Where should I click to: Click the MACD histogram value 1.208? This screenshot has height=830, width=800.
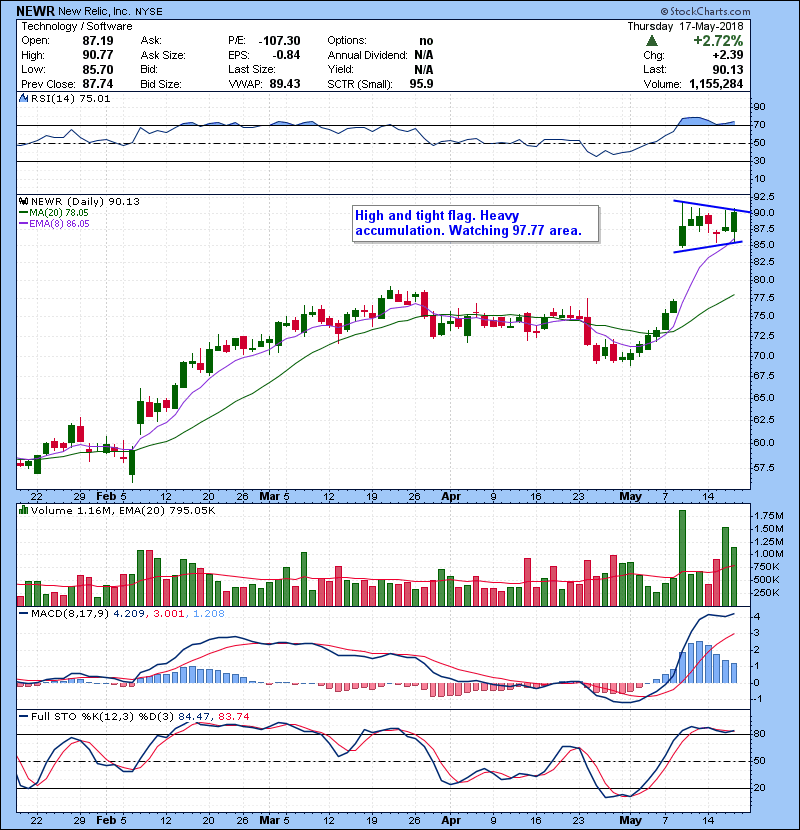209,614
